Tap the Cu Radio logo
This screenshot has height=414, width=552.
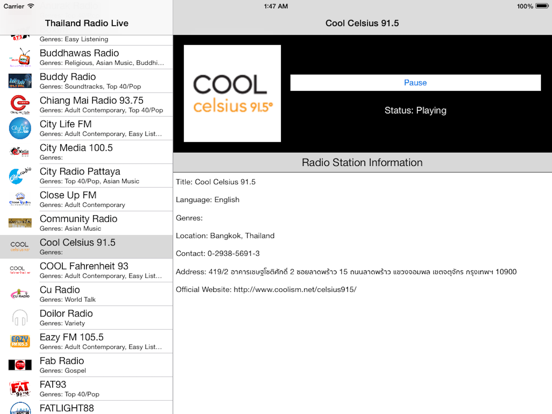pos(20,294)
